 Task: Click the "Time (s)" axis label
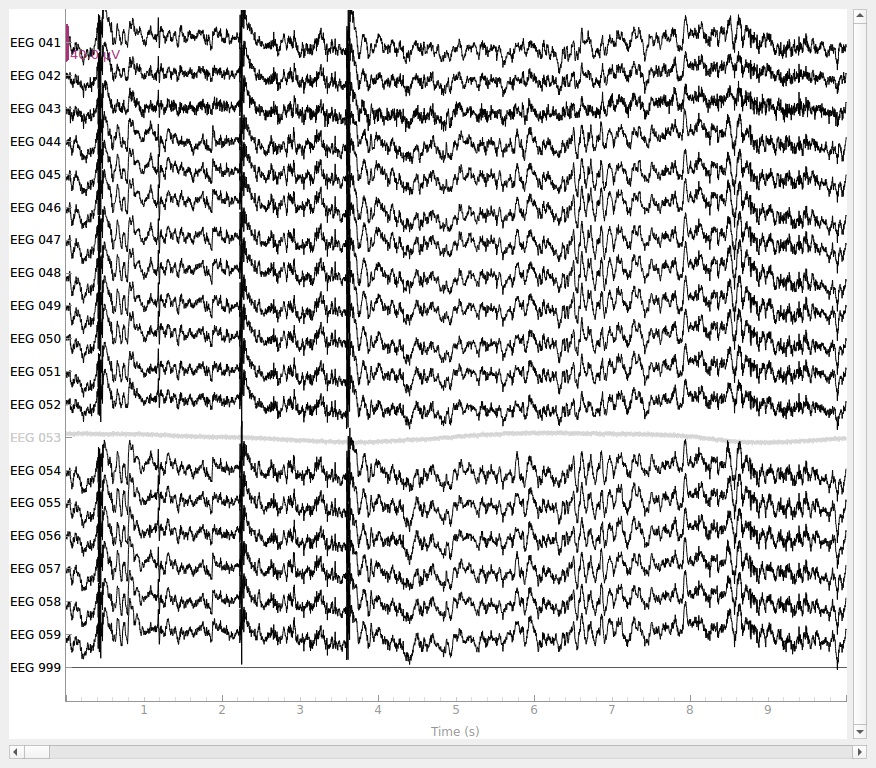coord(455,731)
